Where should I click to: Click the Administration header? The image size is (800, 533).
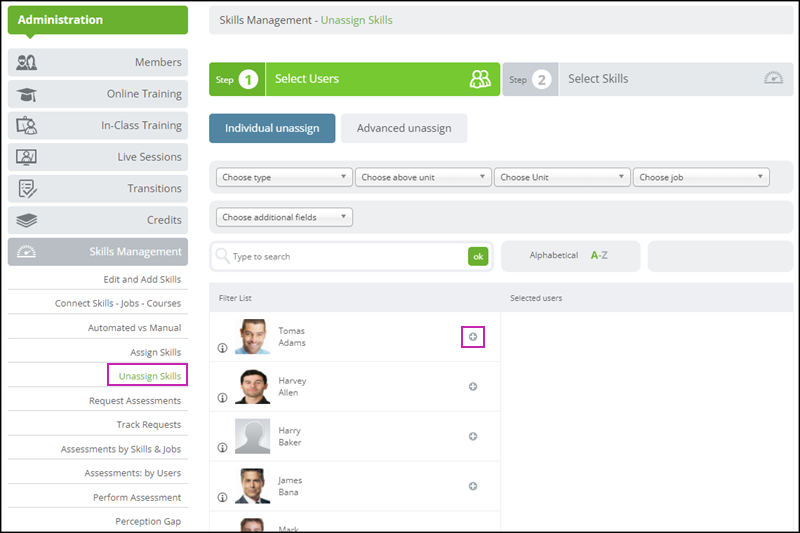98,20
